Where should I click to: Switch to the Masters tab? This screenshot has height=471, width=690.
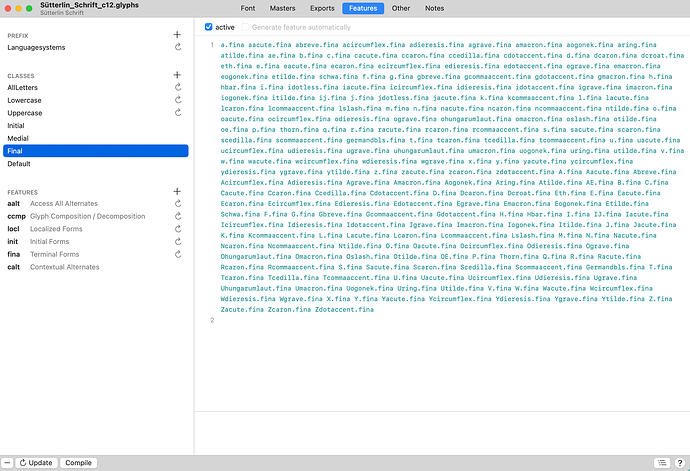coord(283,8)
